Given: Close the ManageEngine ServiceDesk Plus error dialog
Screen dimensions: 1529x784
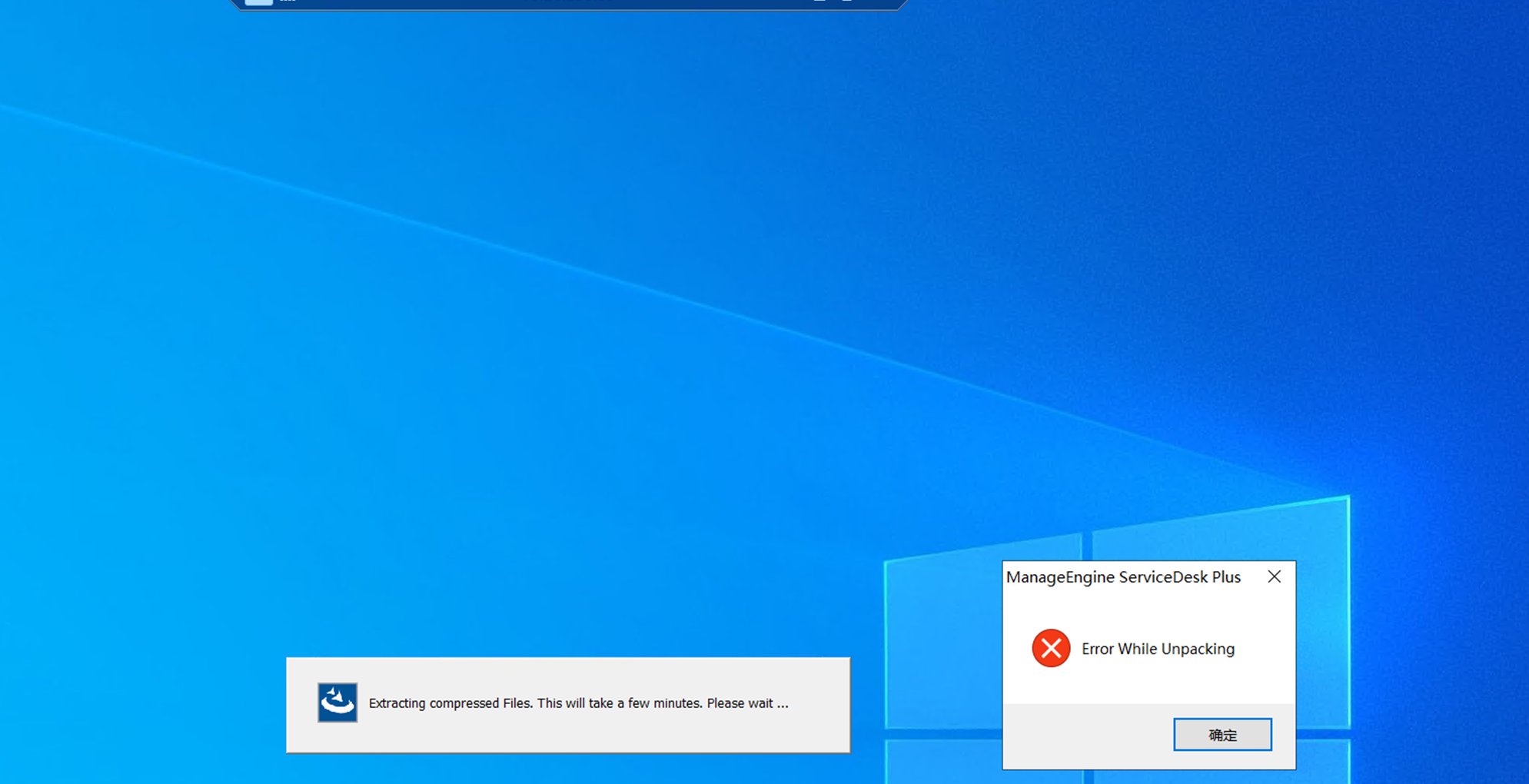Looking at the screenshot, I should pos(1274,576).
